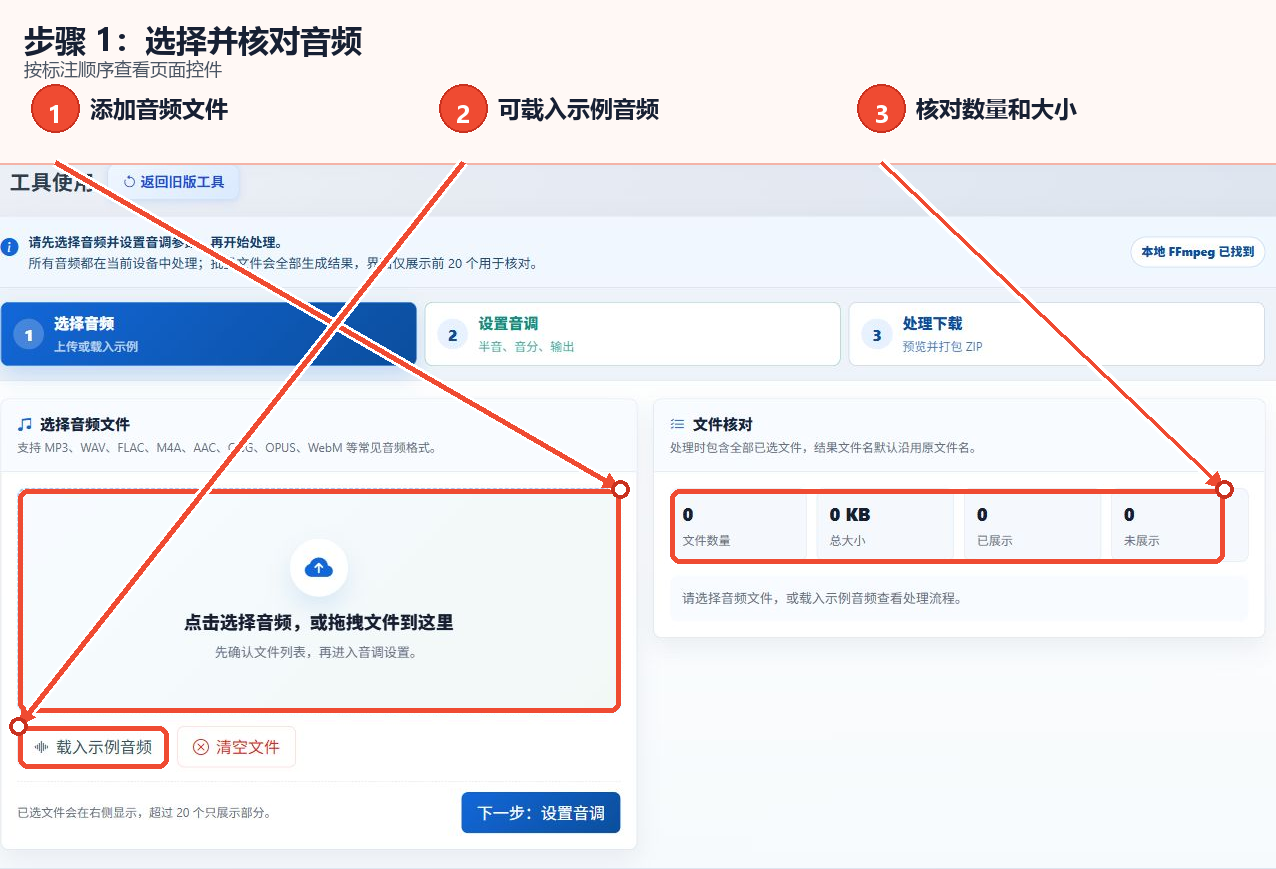The width and height of the screenshot is (1276, 869).
Task: Click the 总大小 0 KB stat card
Action: click(x=886, y=526)
